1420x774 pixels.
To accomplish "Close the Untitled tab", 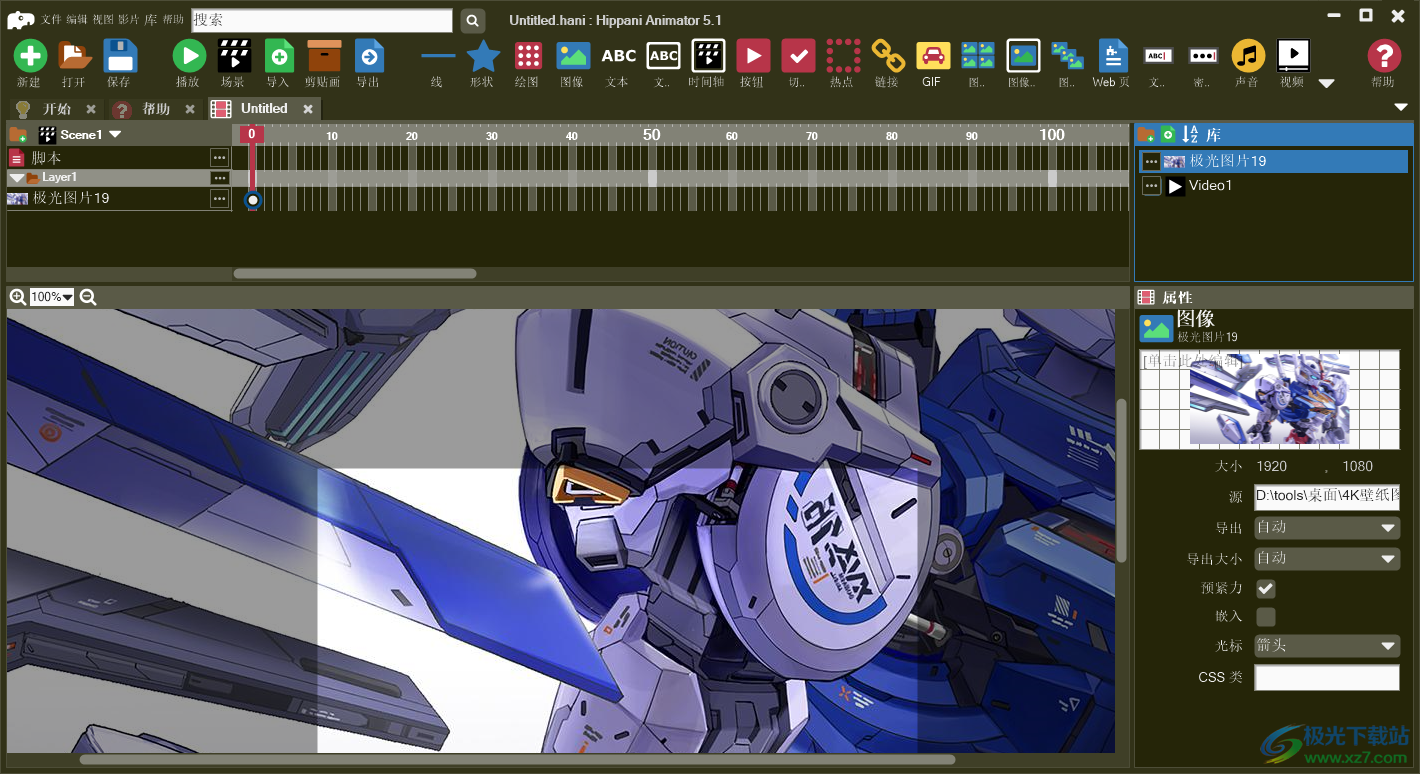I will tap(308, 109).
